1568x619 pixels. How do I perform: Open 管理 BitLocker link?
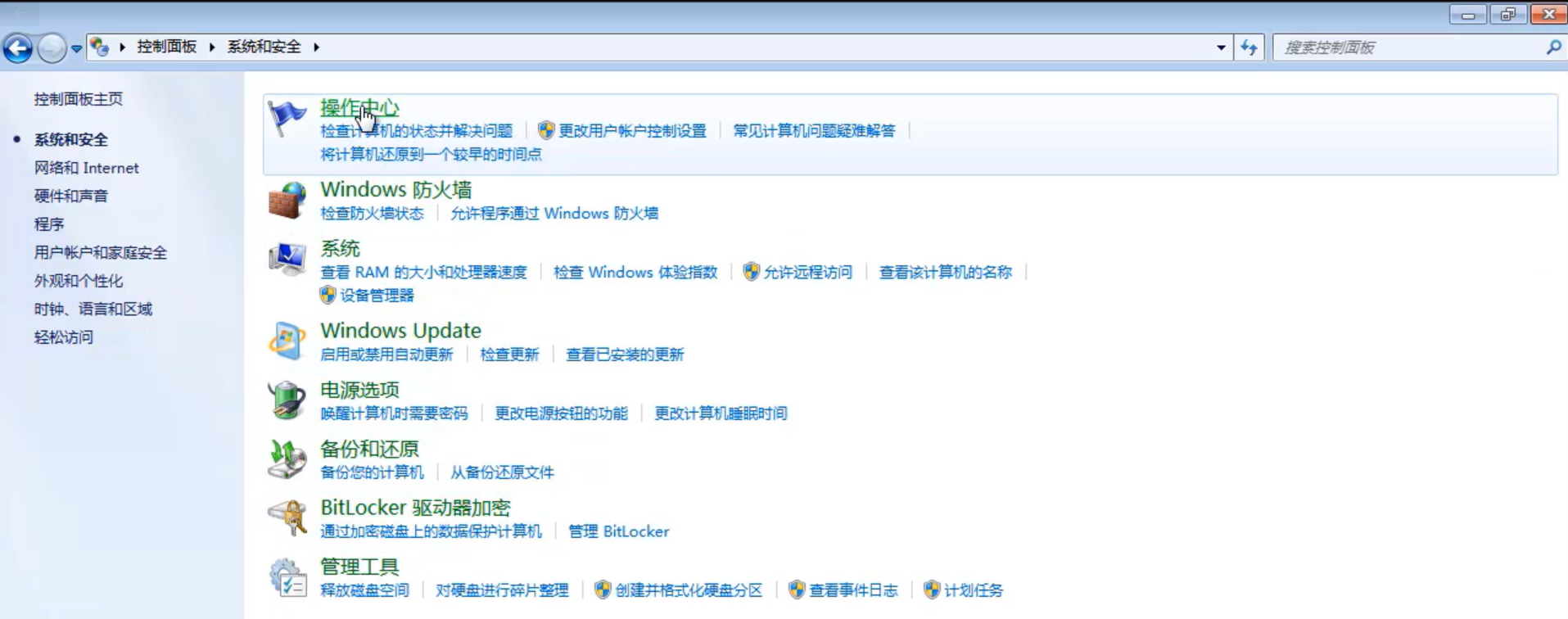tap(619, 531)
